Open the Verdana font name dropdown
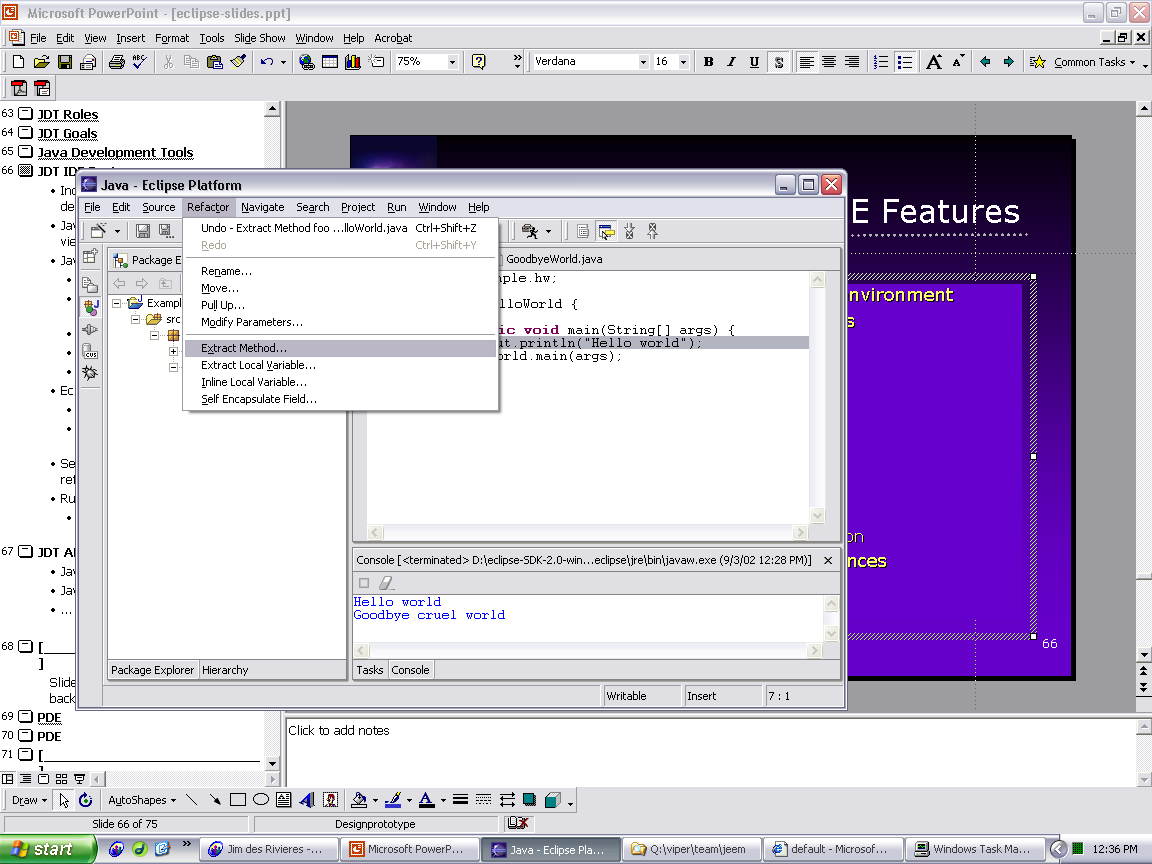The height and width of the screenshot is (864, 1152). coord(643,62)
